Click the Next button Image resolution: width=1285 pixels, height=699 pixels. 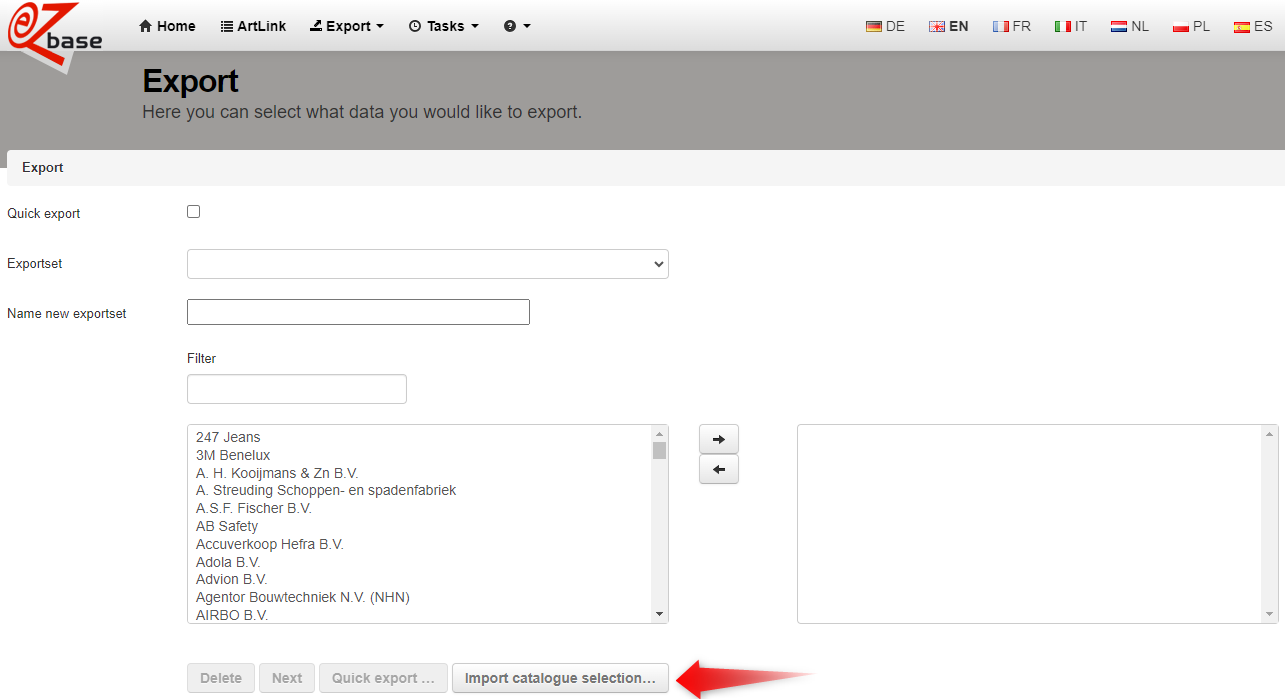click(x=287, y=678)
